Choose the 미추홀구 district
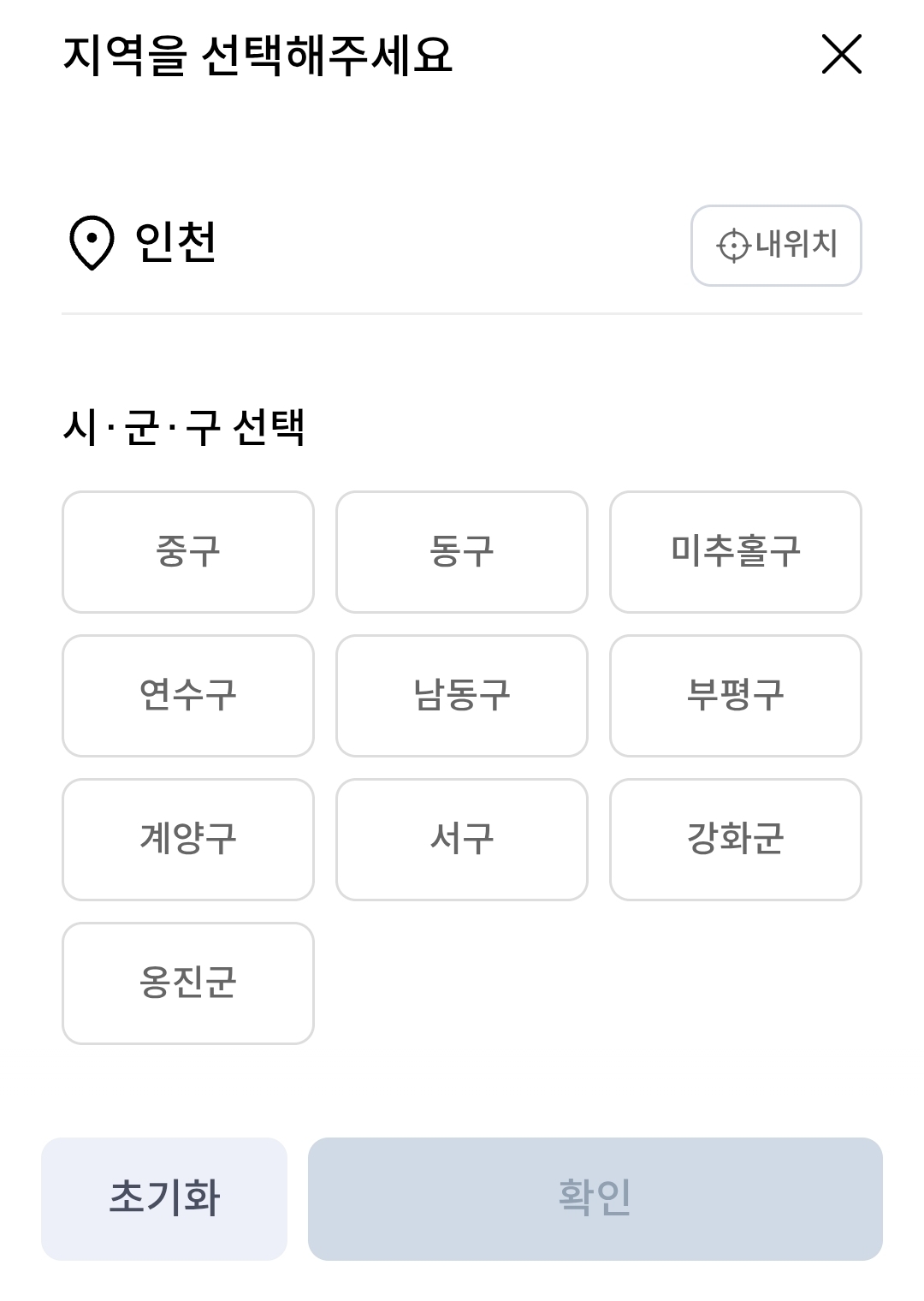The height and width of the screenshot is (1301, 924). 736,552
